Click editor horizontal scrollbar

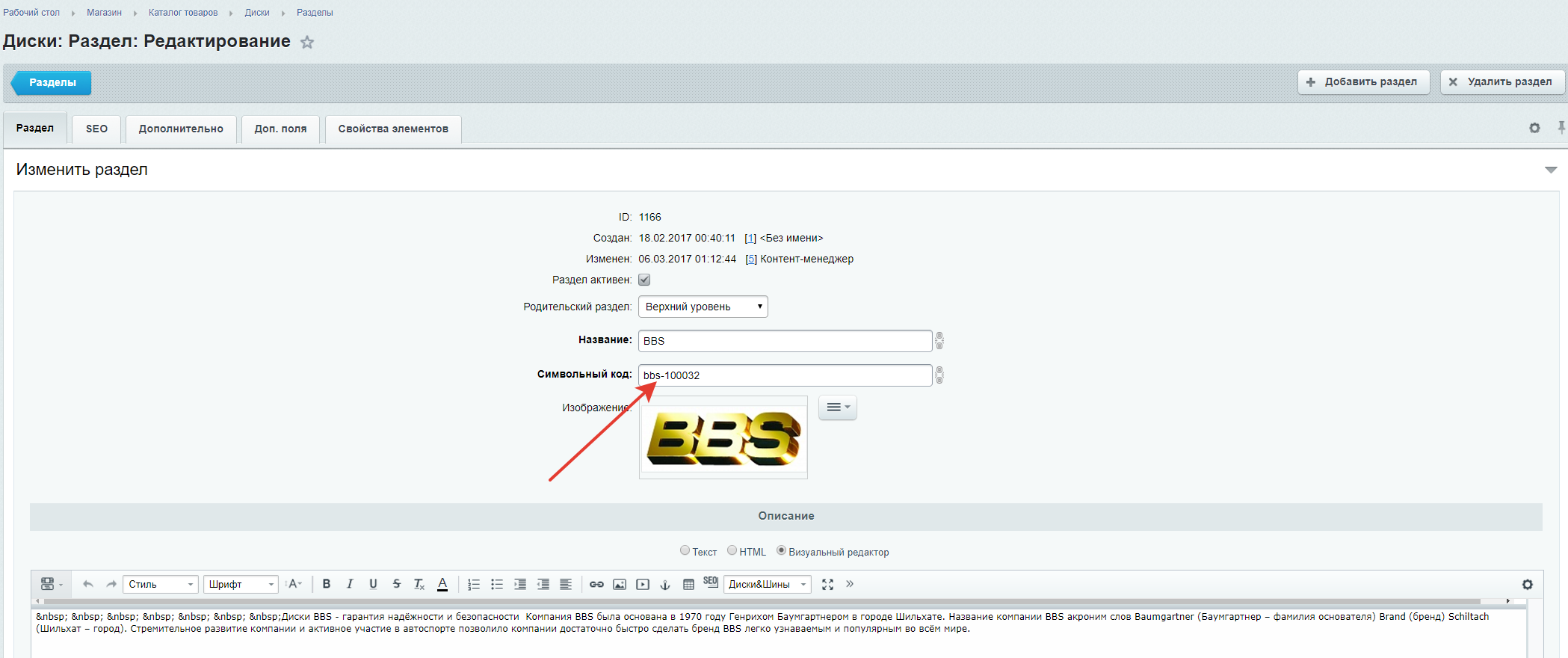[x=762, y=601]
